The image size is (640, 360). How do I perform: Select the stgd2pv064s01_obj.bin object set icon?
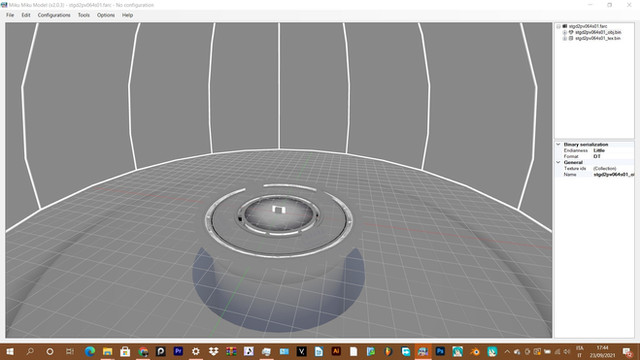pos(571,32)
